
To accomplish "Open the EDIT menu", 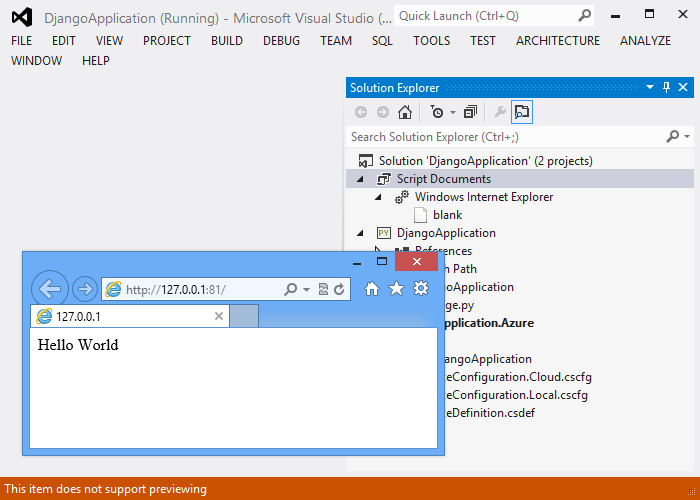I will (x=64, y=41).
